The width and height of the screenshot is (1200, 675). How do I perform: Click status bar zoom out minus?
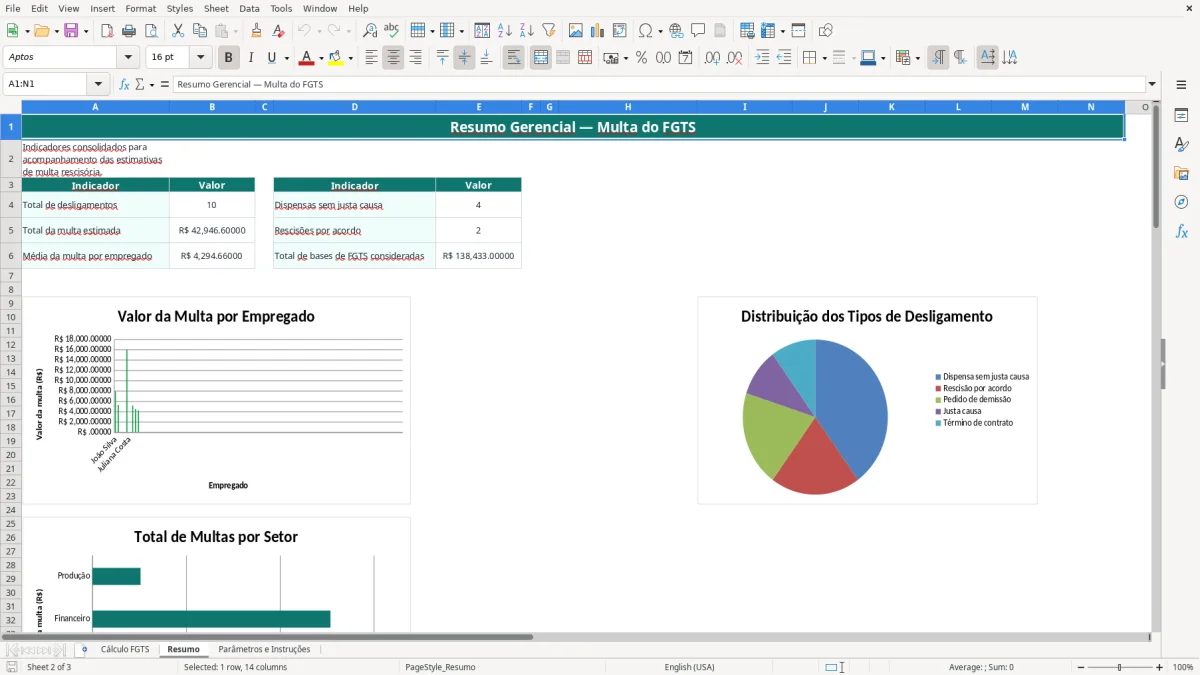pyautogui.click(x=1078, y=667)
